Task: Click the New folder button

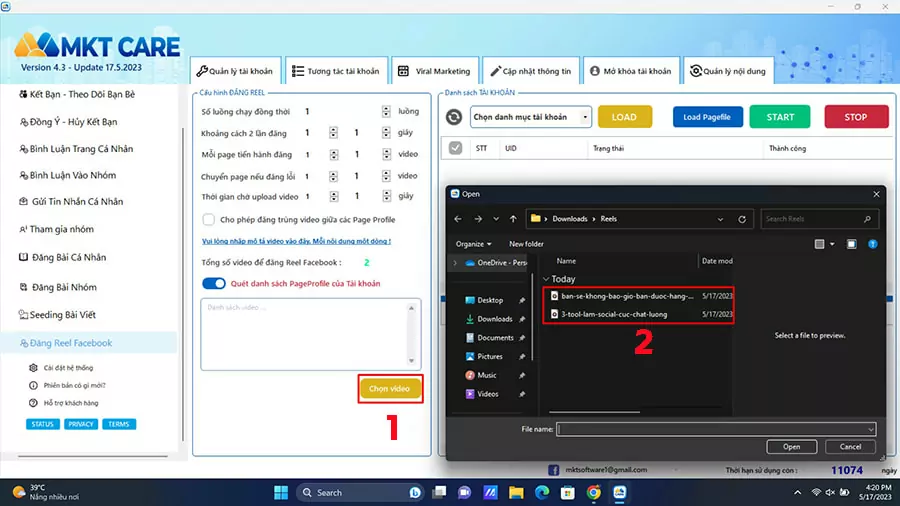Action: (526, 244)
